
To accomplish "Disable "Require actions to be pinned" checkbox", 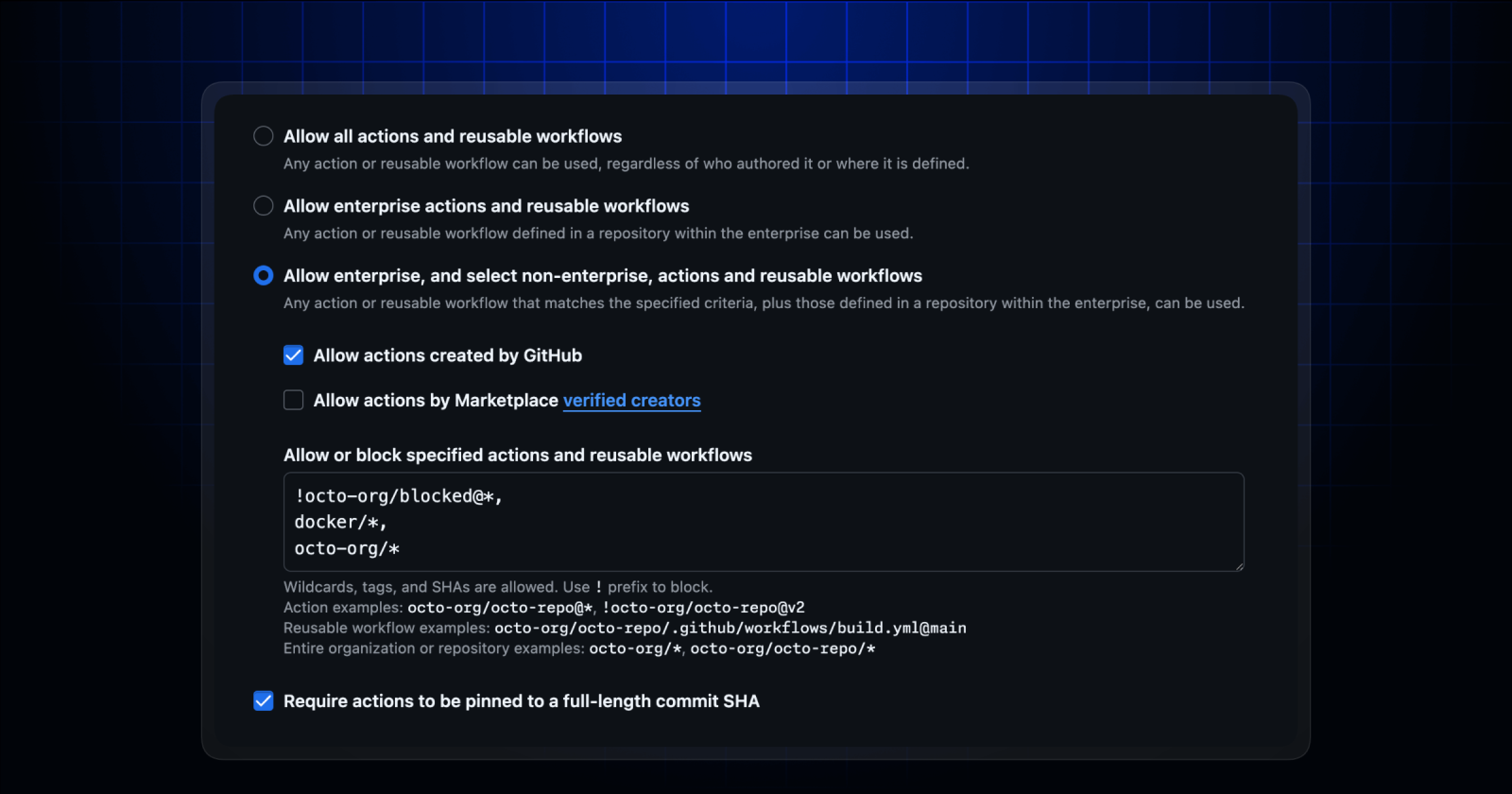I will [x=263, y=700].
